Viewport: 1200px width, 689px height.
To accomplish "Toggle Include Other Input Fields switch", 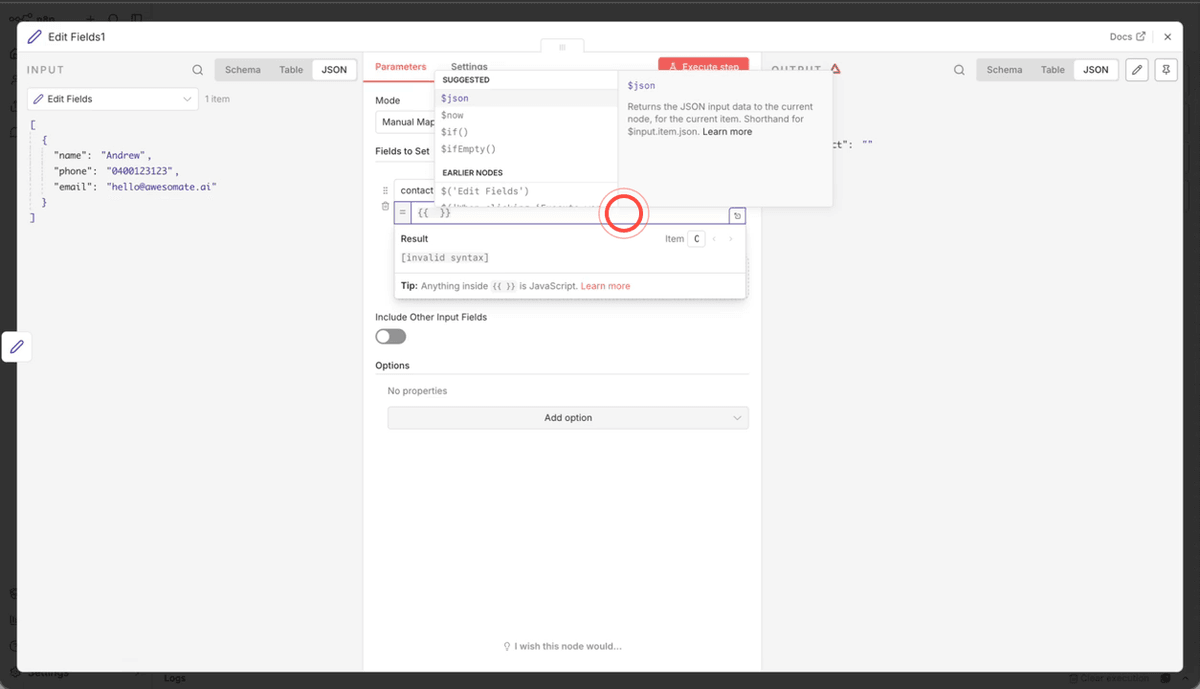I will coord(391,337).
